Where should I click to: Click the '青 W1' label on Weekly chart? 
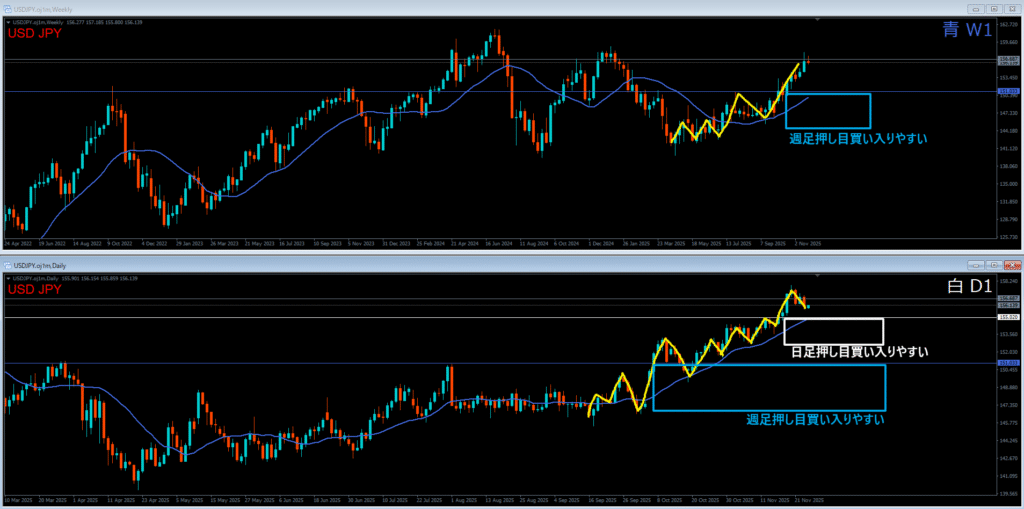(966, 31)
